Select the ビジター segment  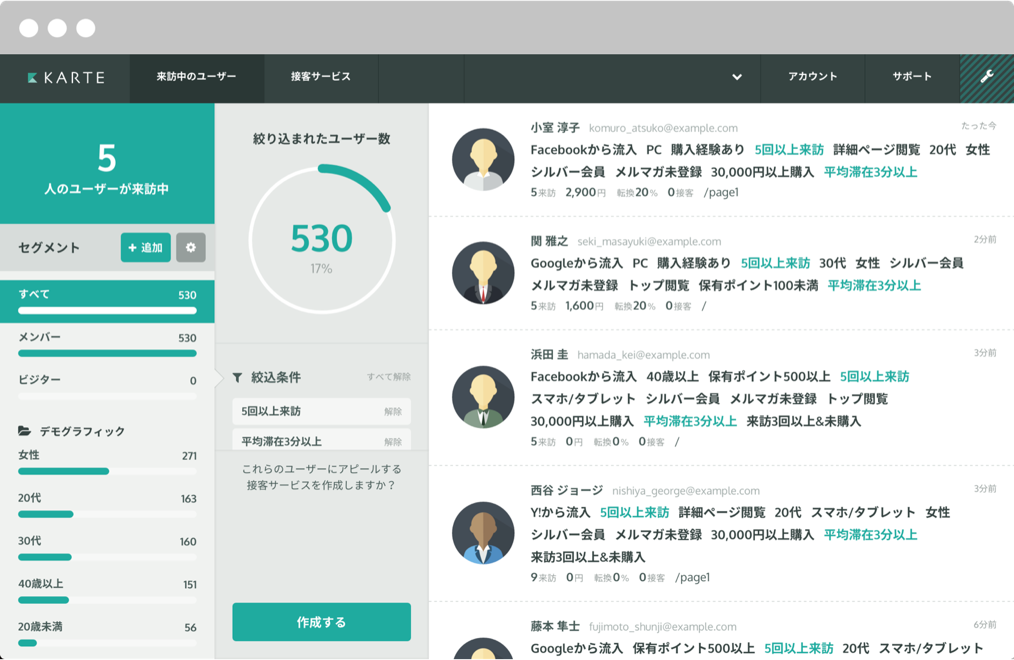pyautogui.click(x=107, y=387)
